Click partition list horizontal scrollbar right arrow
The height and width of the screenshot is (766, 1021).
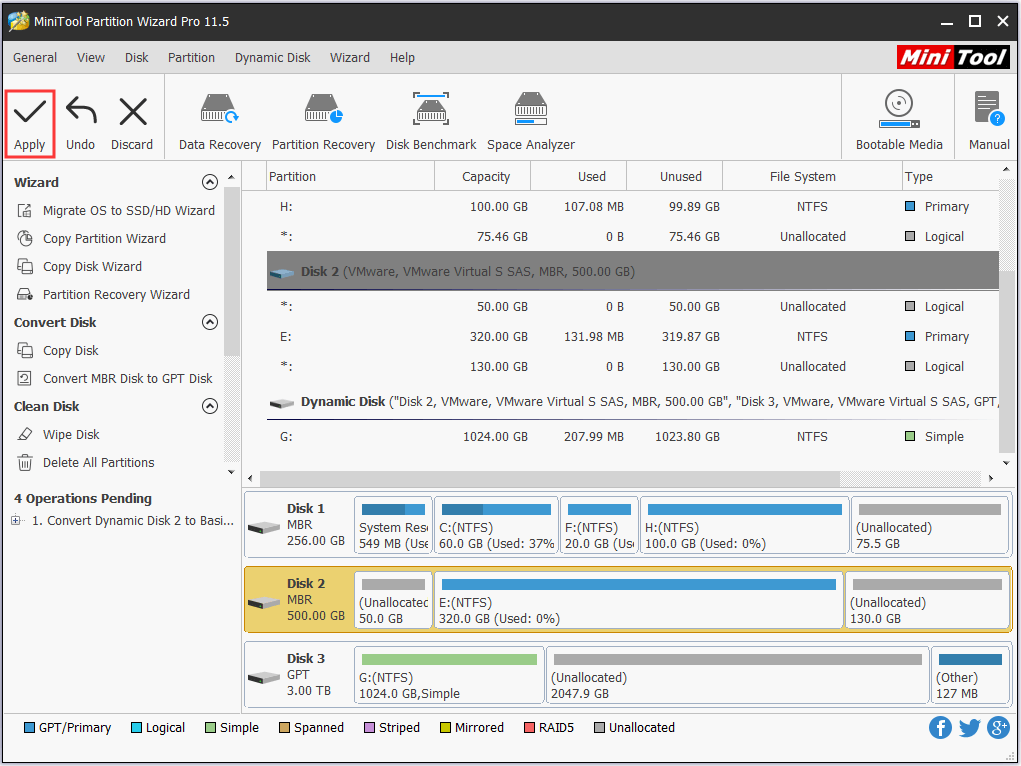click(x=990, y=478)
